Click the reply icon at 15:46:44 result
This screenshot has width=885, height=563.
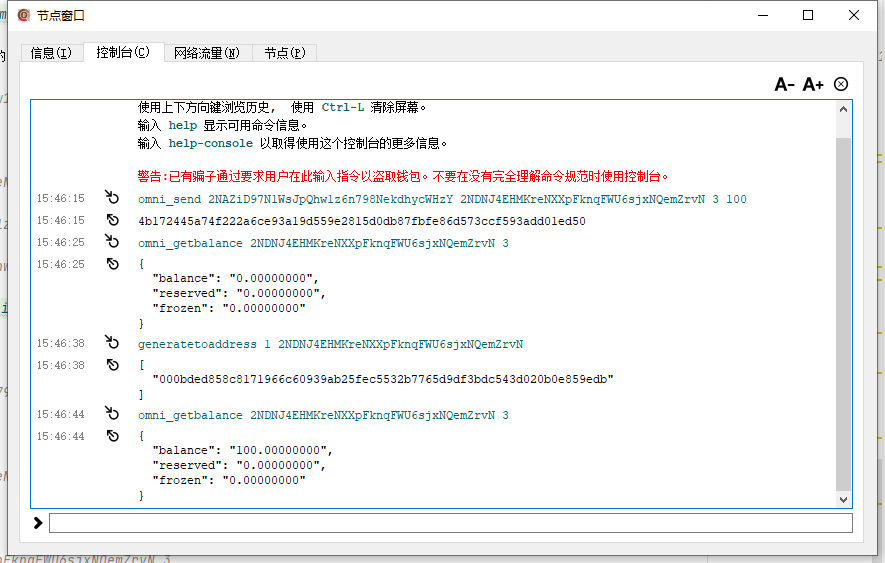click(x=113, y=436)
